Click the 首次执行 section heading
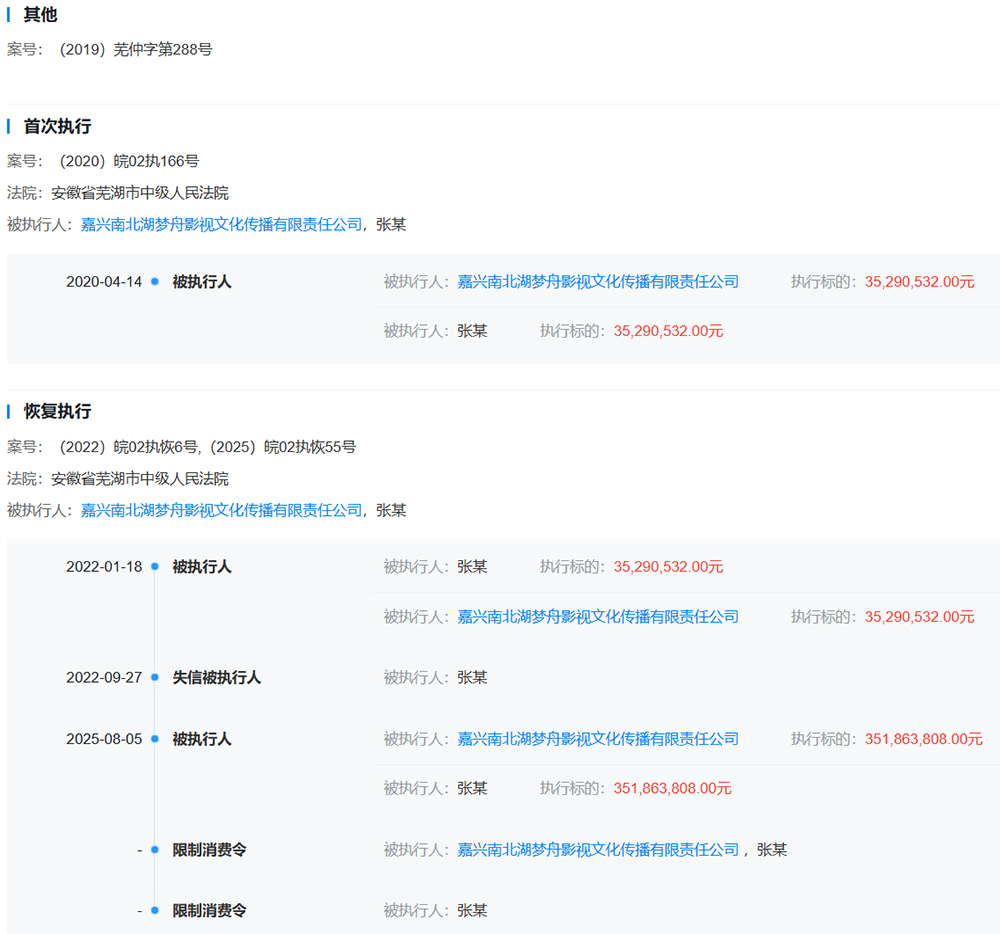Image resolution: width=1000 pixels, height=934 pixels. coord(57,127)
